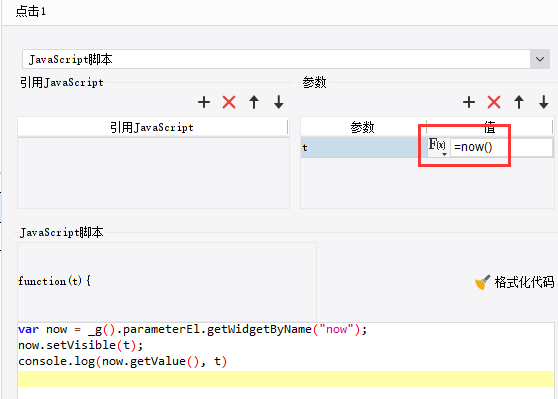The image size is (558, 399).
Task: Open the F(x) value type selector
Action: pos(438,147)
